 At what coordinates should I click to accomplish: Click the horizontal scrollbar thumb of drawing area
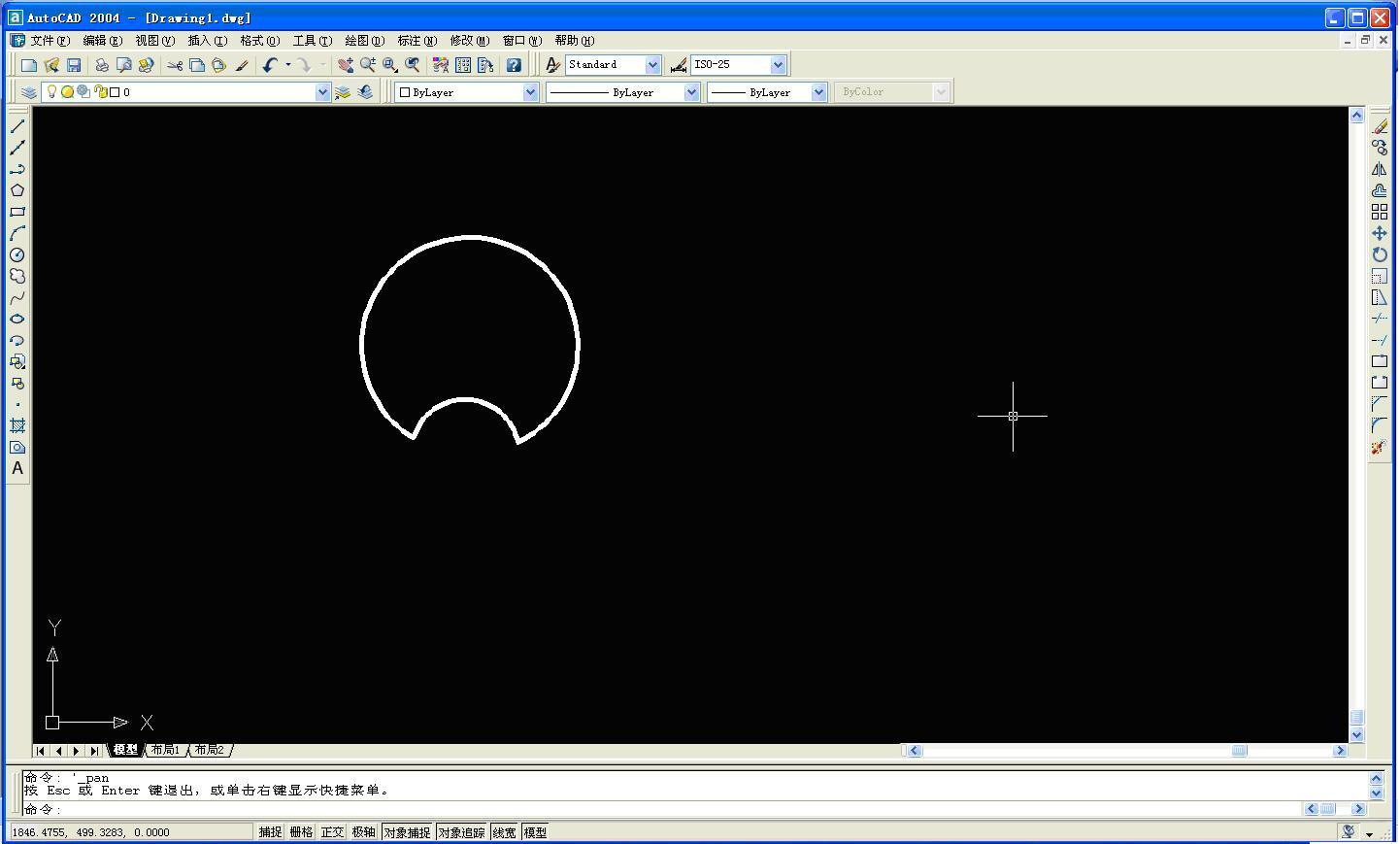coord(1239,750)
